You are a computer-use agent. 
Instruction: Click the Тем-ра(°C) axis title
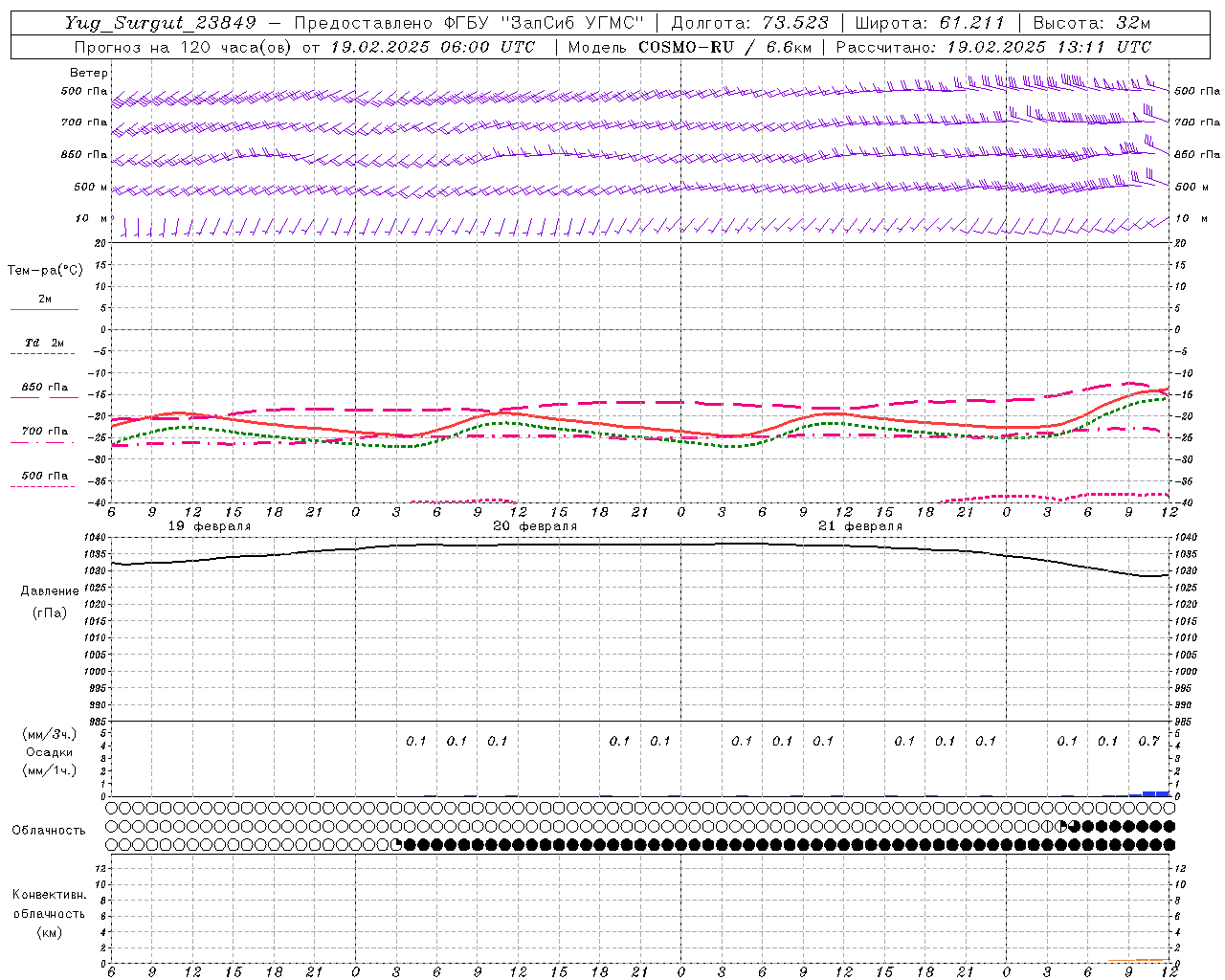coord(45,271)
